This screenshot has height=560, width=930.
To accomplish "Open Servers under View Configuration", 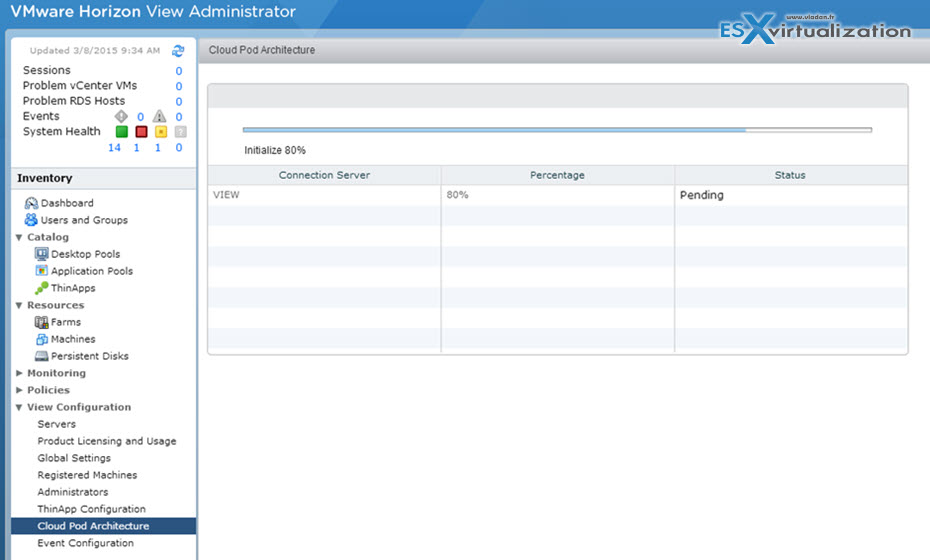I will coord(56,424).
